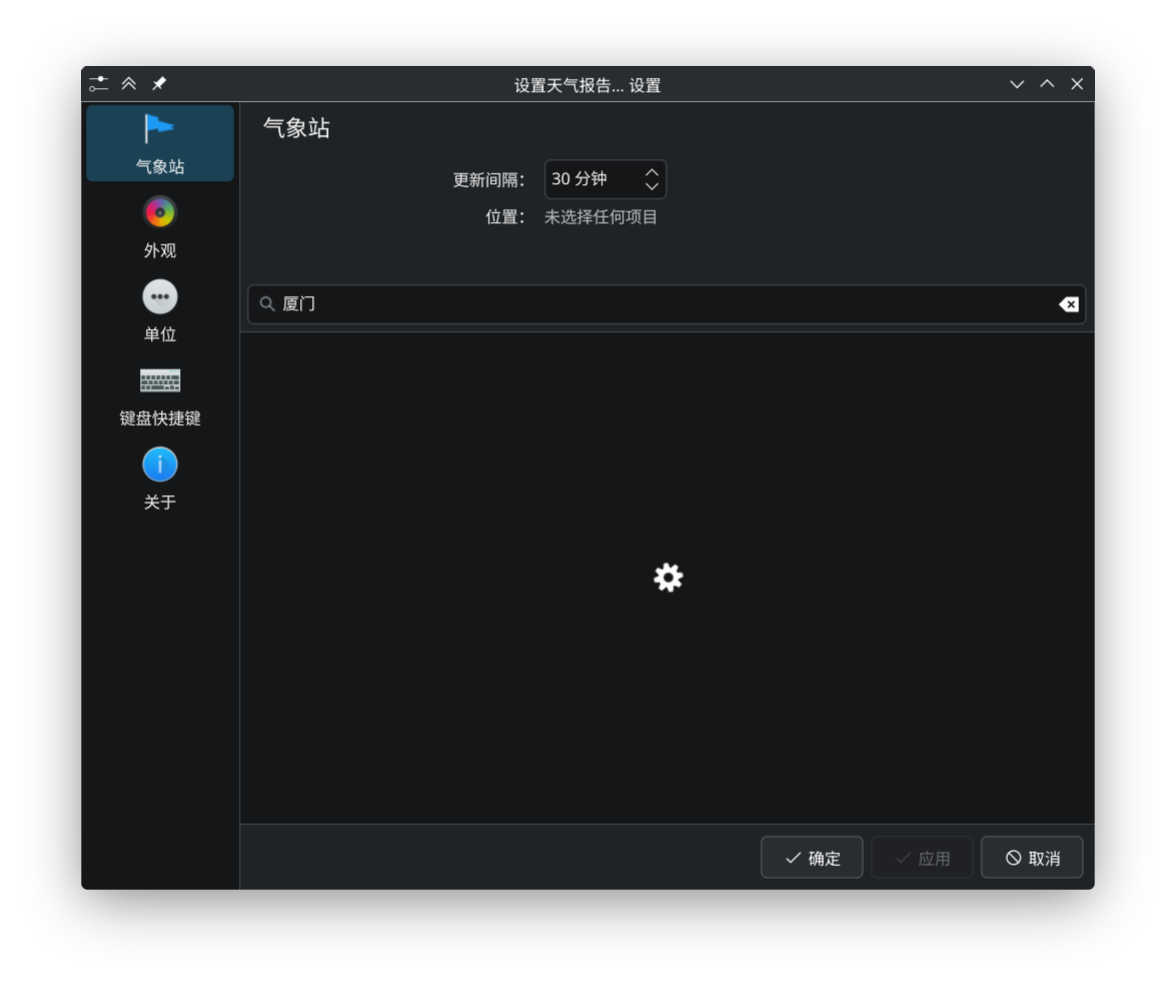Go to 键盘快捷键 keyboard shortcuts page
The height and width of the screenshot is (986, 1176).
point(160,396)
